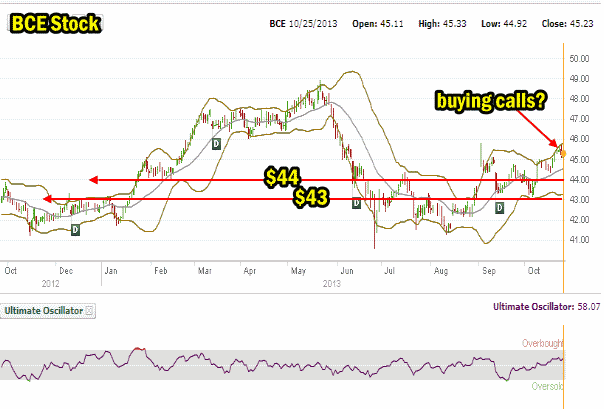The height and width of the screenshot is (409, 604).
Task: Click the Low: 44.92 value
Action: (x=504, y=24)
